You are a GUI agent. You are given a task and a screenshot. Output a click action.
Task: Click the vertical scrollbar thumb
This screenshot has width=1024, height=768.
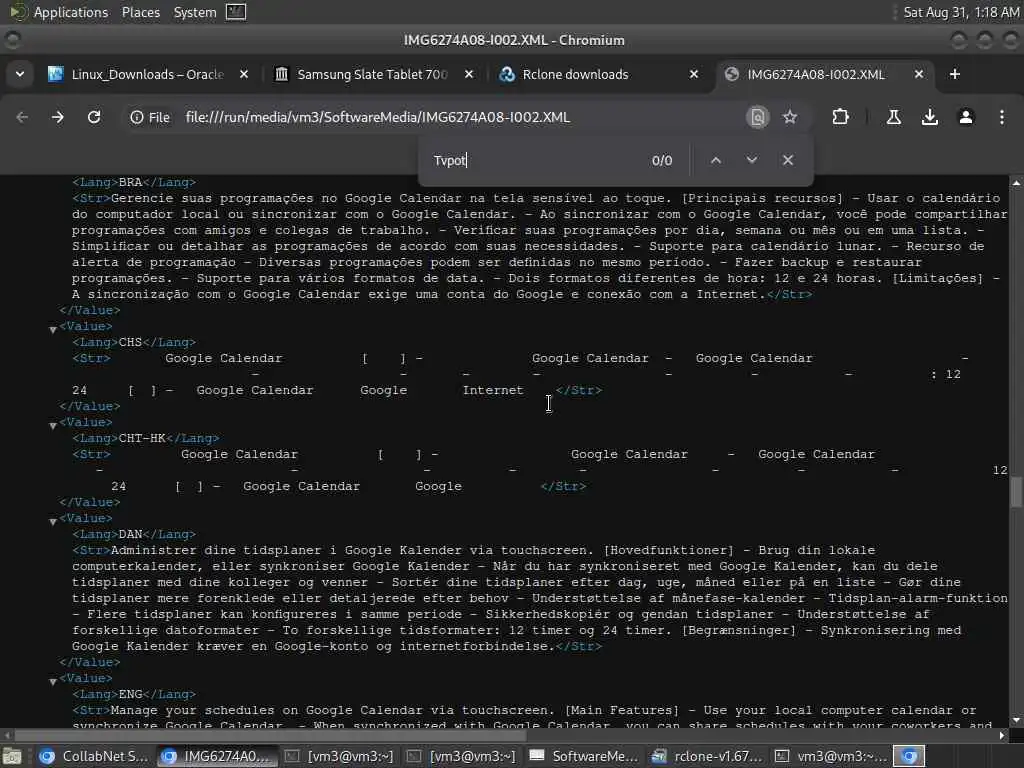tap(1016, 492)
